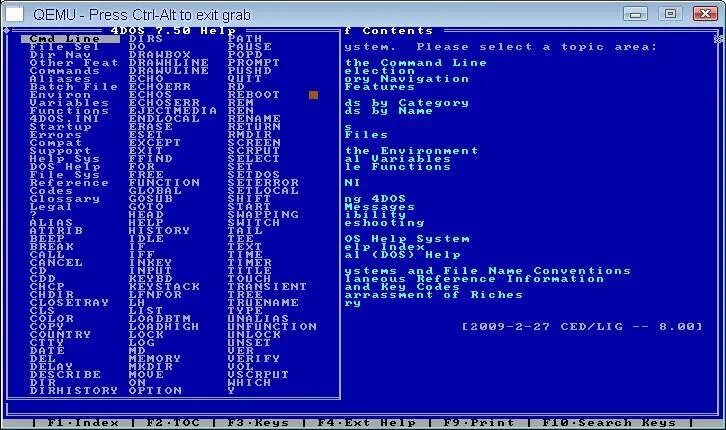Screen dimensions: 726x430
Task: Open the PROMPT command entry
Action: [x=254, y=62]
